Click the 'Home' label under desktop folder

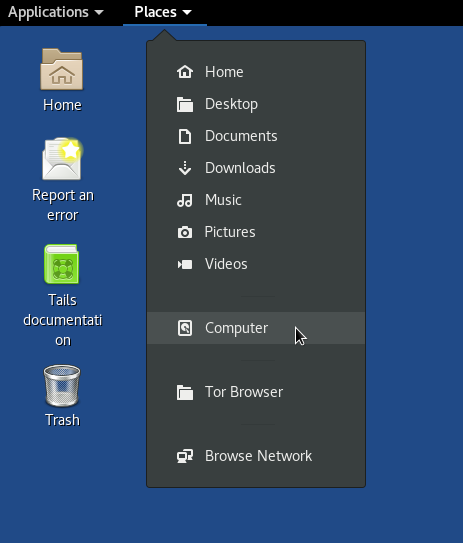click(62, 105)
